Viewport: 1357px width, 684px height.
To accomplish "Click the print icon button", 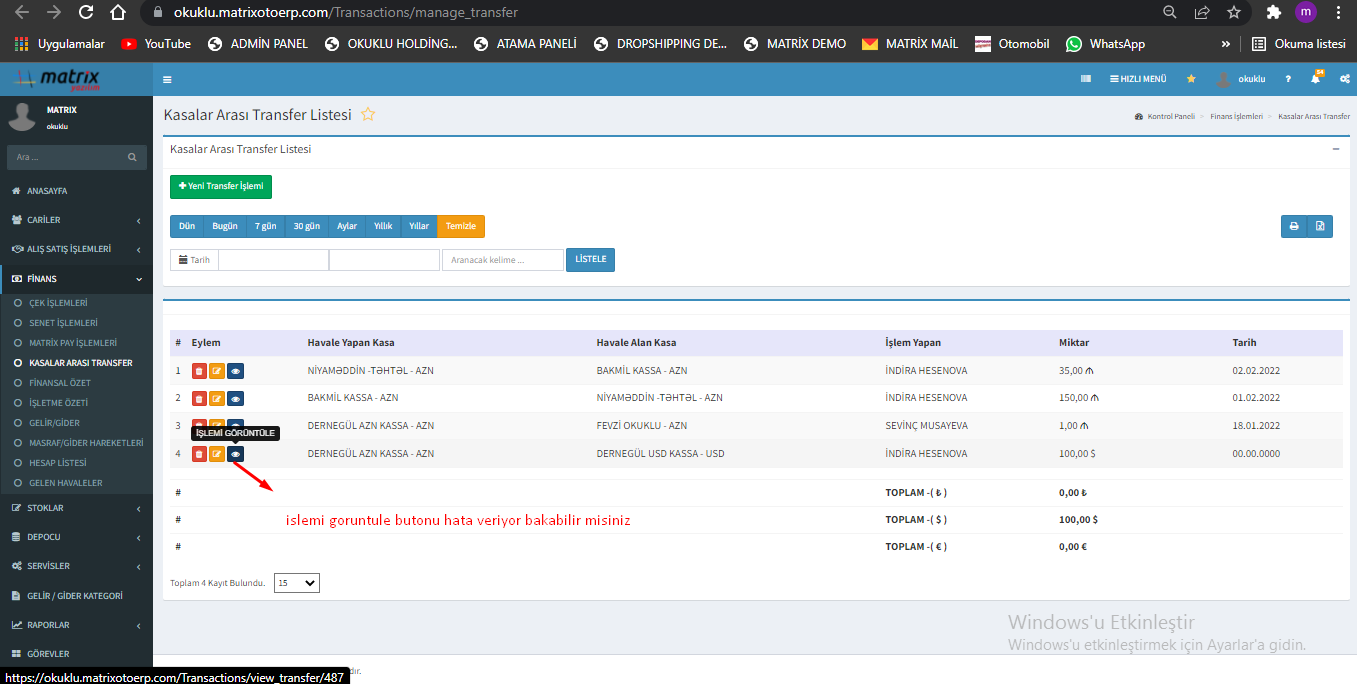I will click(x=1293, y=227).
